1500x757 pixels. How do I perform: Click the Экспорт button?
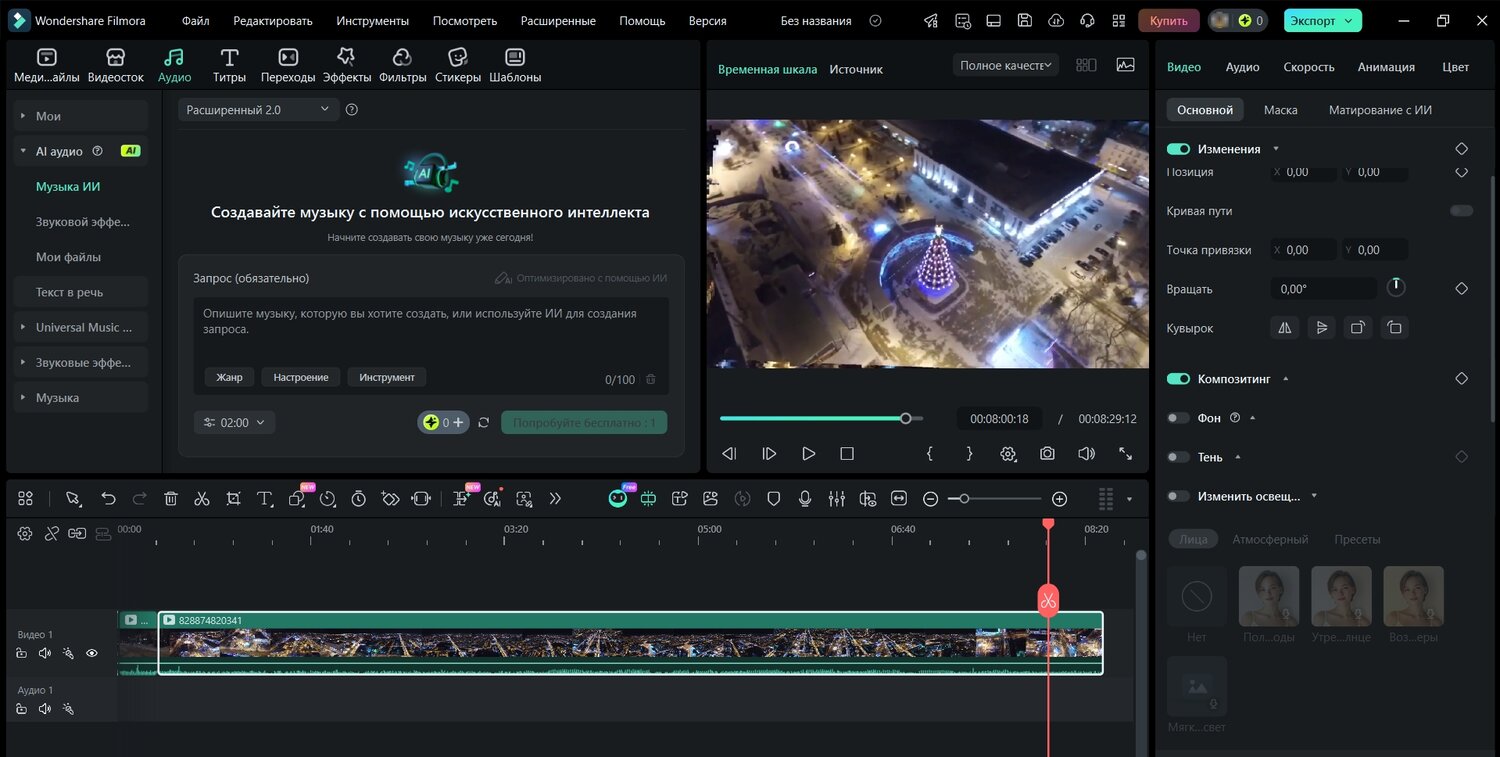1322,20
